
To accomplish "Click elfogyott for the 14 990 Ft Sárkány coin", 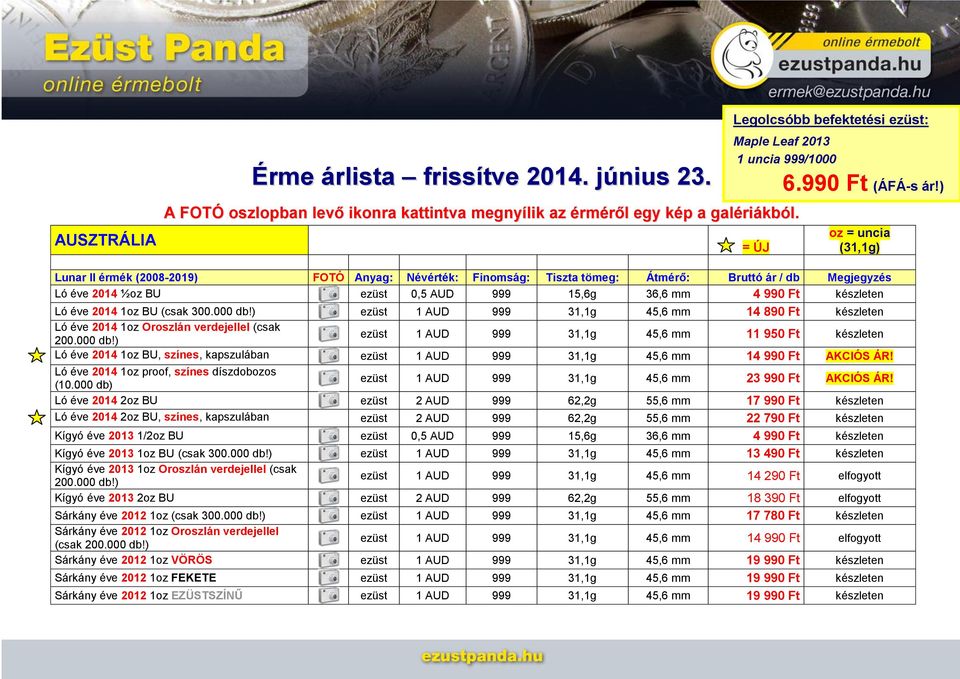I will (859, 538).
